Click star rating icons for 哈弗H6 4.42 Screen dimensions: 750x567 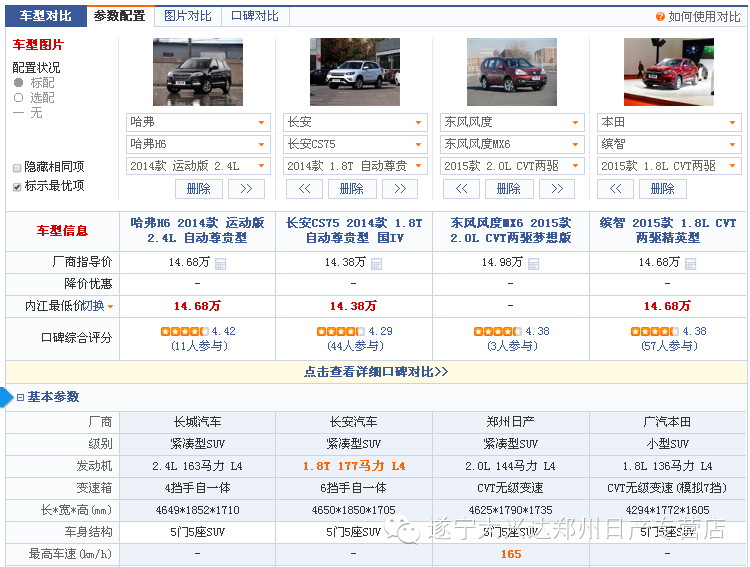[x=185, y=331]
